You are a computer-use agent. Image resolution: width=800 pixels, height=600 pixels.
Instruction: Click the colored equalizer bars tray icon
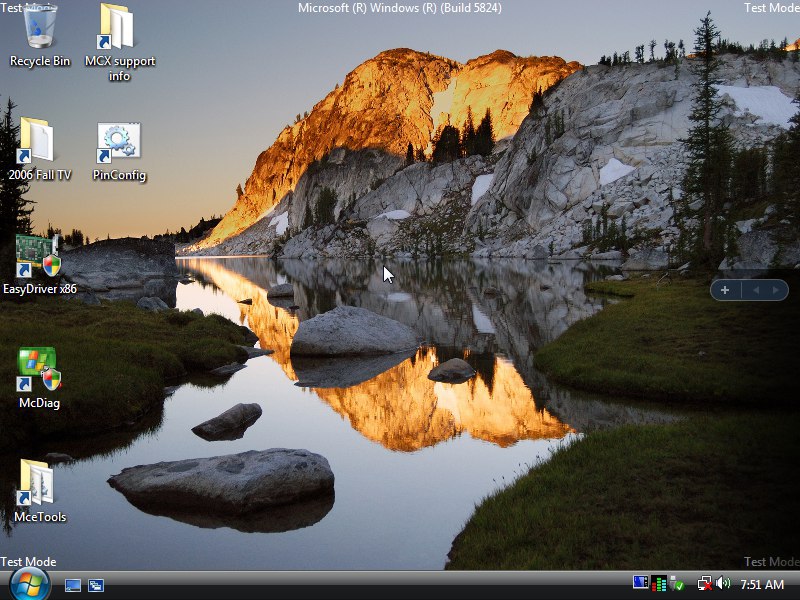pos(659,584)
